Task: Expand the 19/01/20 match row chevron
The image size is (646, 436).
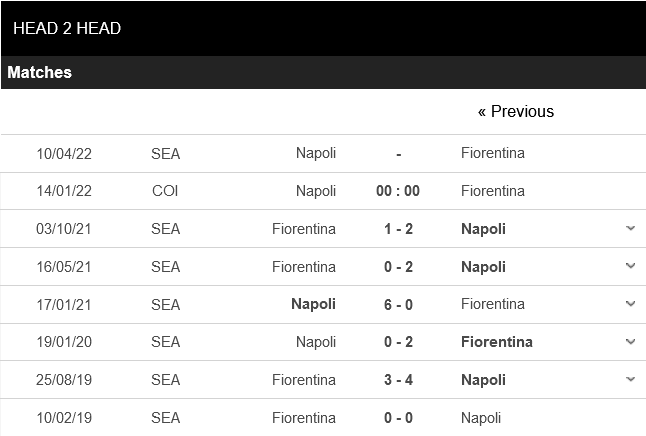Action: click(630, 342)
